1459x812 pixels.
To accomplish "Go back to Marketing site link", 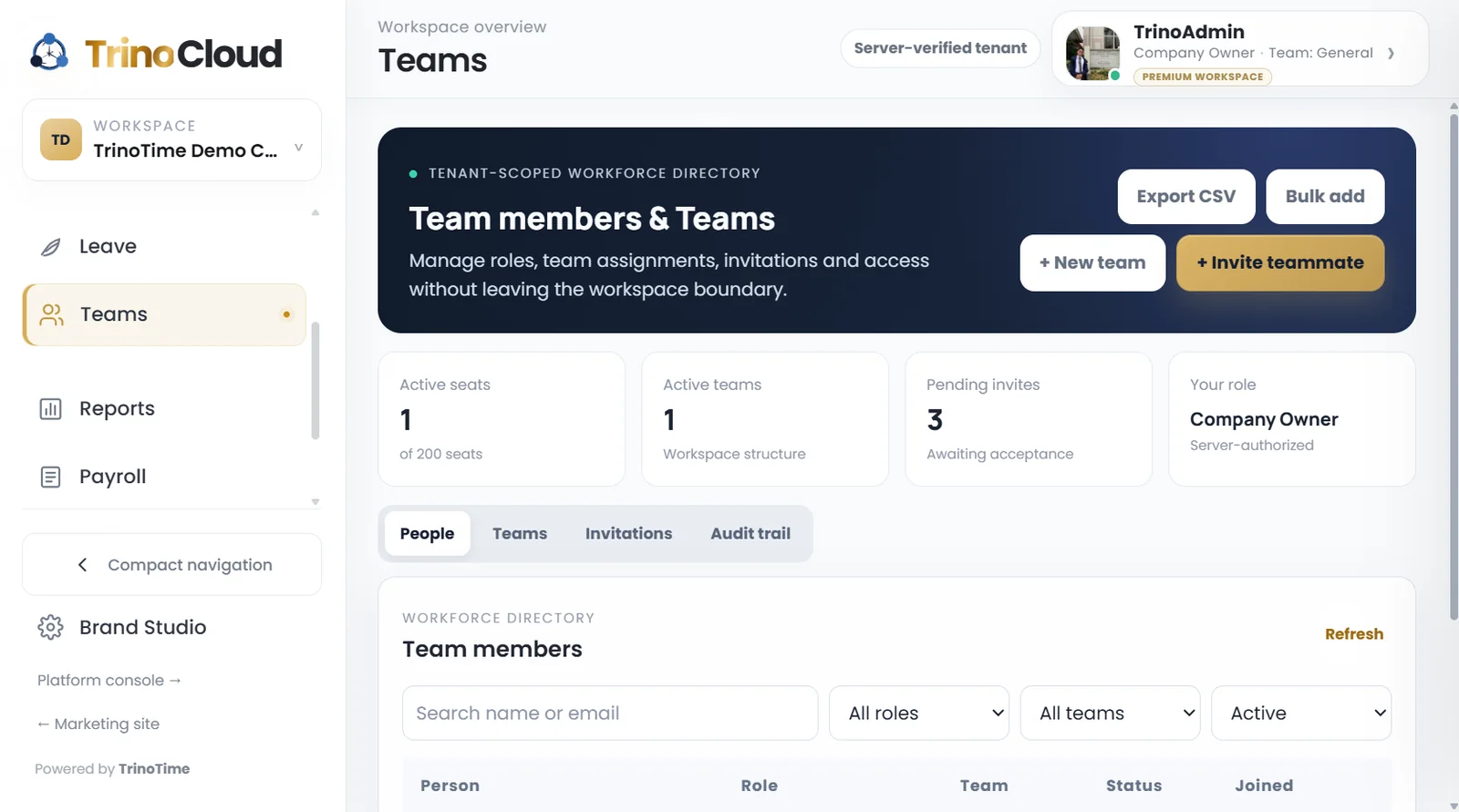I will tap(98, 724).
